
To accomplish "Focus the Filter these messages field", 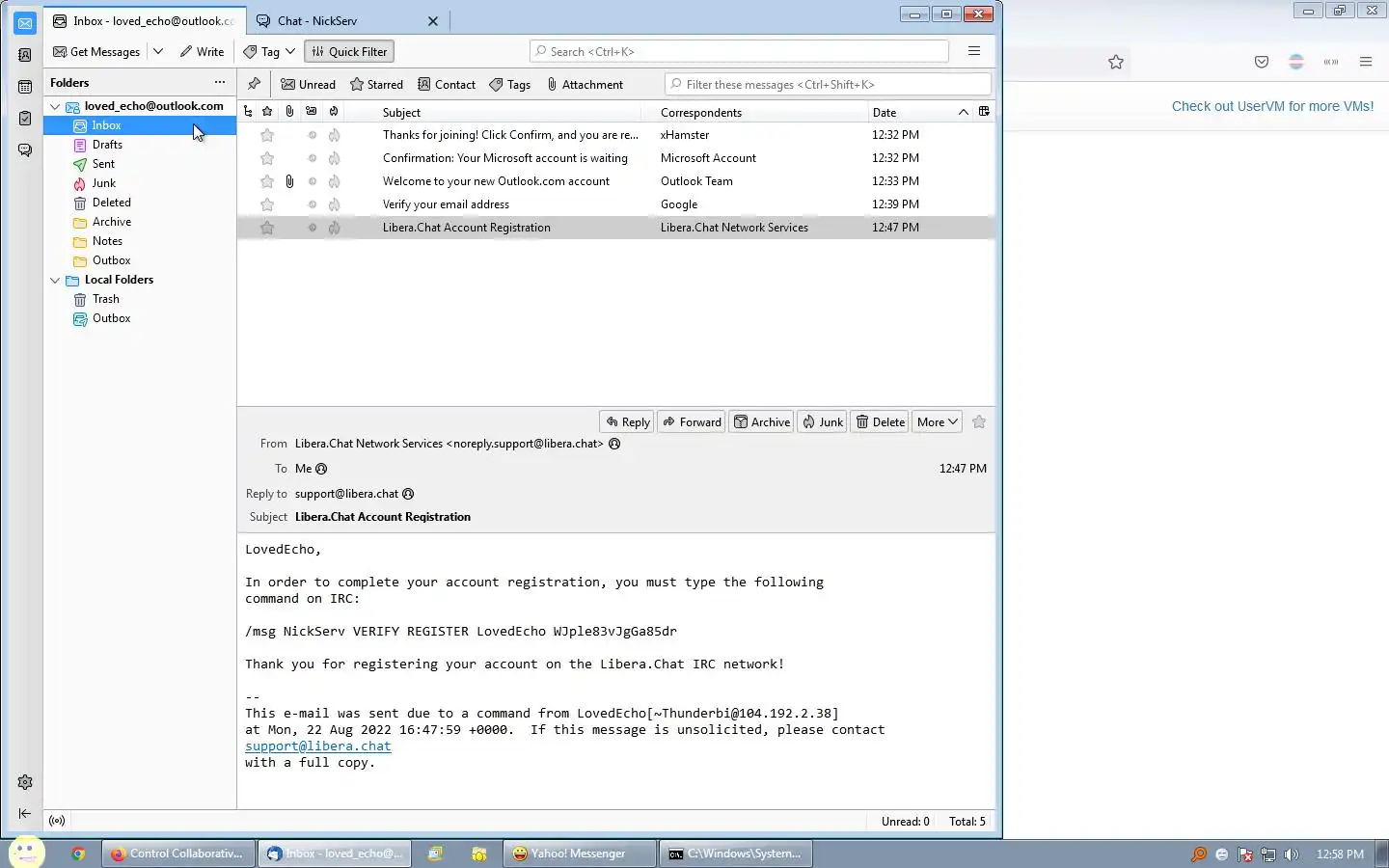I will tap(828, 84).
